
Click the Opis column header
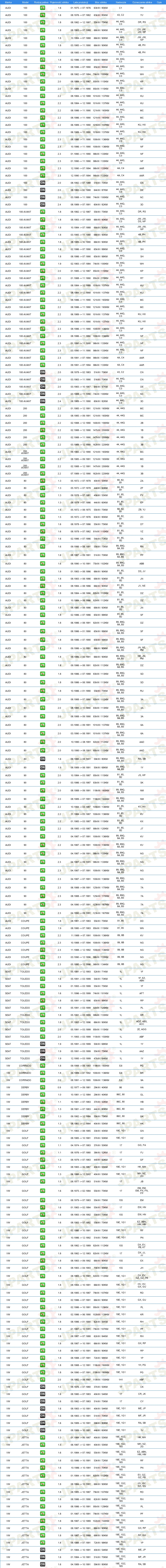(x=159, y=2)
